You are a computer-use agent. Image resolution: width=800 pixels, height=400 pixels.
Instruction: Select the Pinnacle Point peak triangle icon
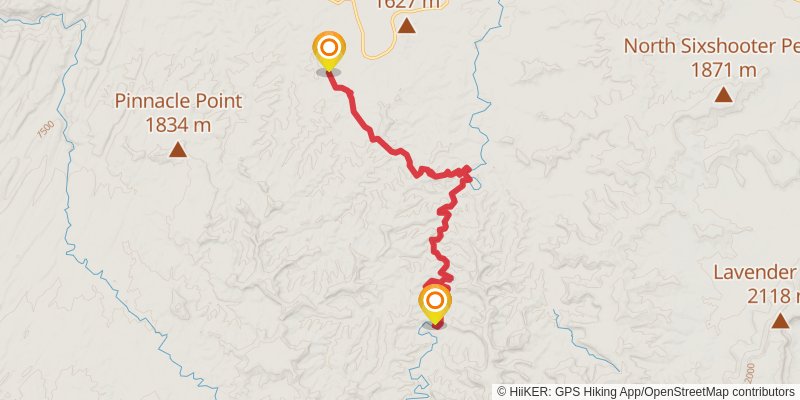(178, 149)
